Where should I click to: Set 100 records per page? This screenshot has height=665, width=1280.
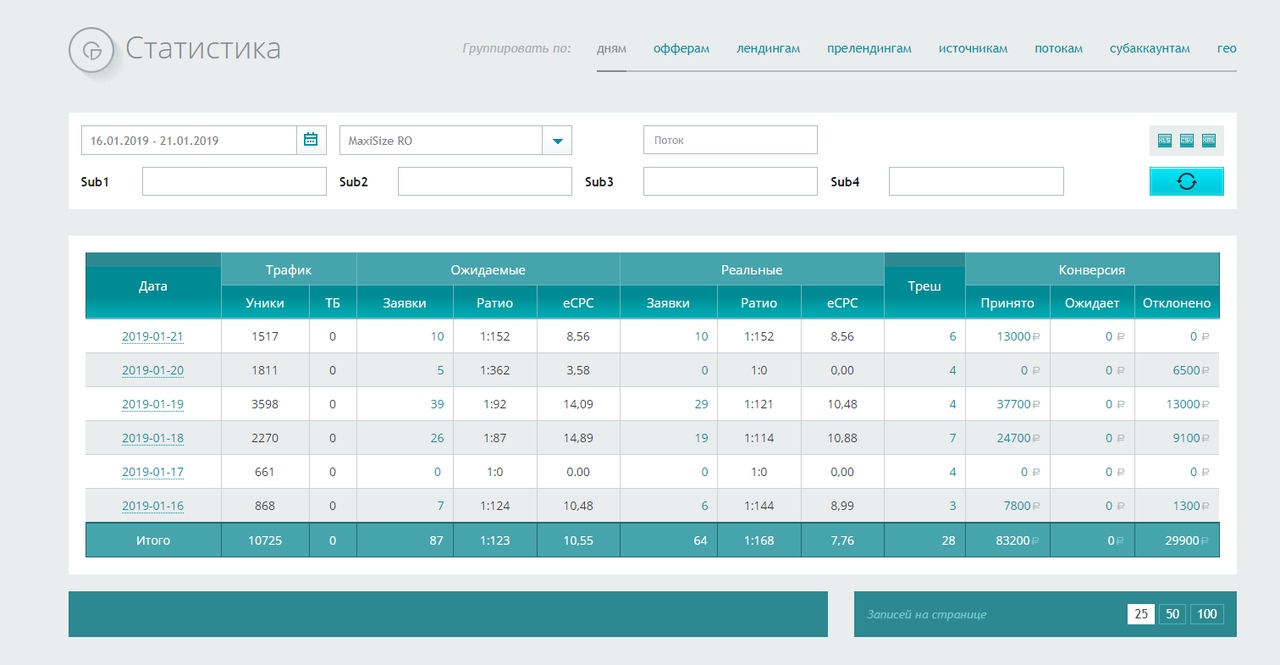[x=1207, y=614]
